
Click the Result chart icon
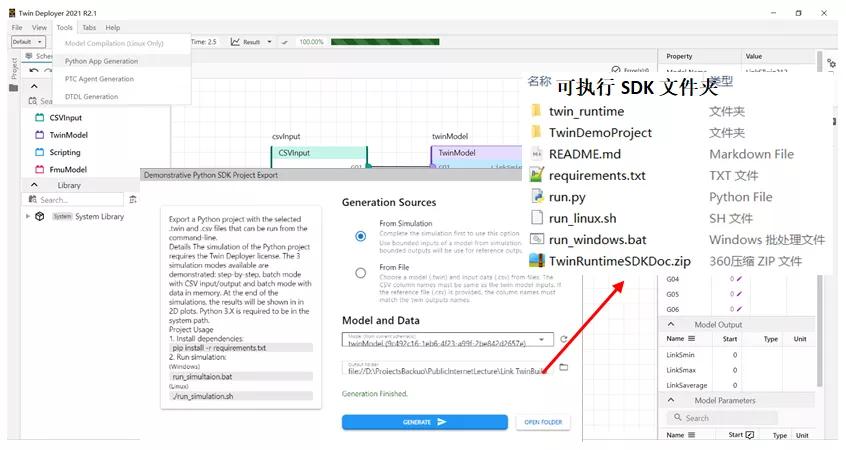tap(235, 42)
